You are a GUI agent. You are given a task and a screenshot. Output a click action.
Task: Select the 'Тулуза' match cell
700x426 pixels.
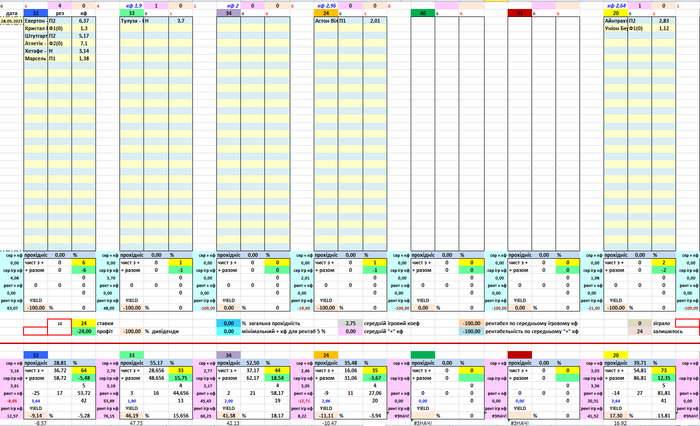click(132, 21)
